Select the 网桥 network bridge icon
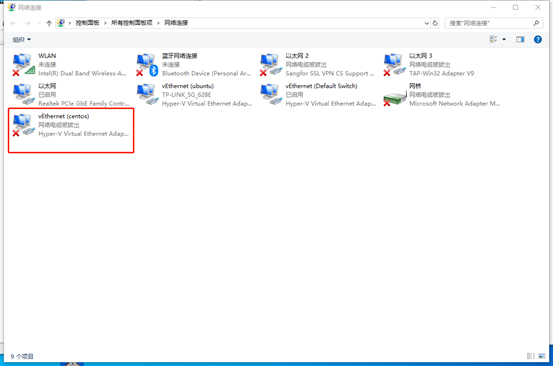The height and width of the screenshot is (366, 553). [x=395, y=97]
